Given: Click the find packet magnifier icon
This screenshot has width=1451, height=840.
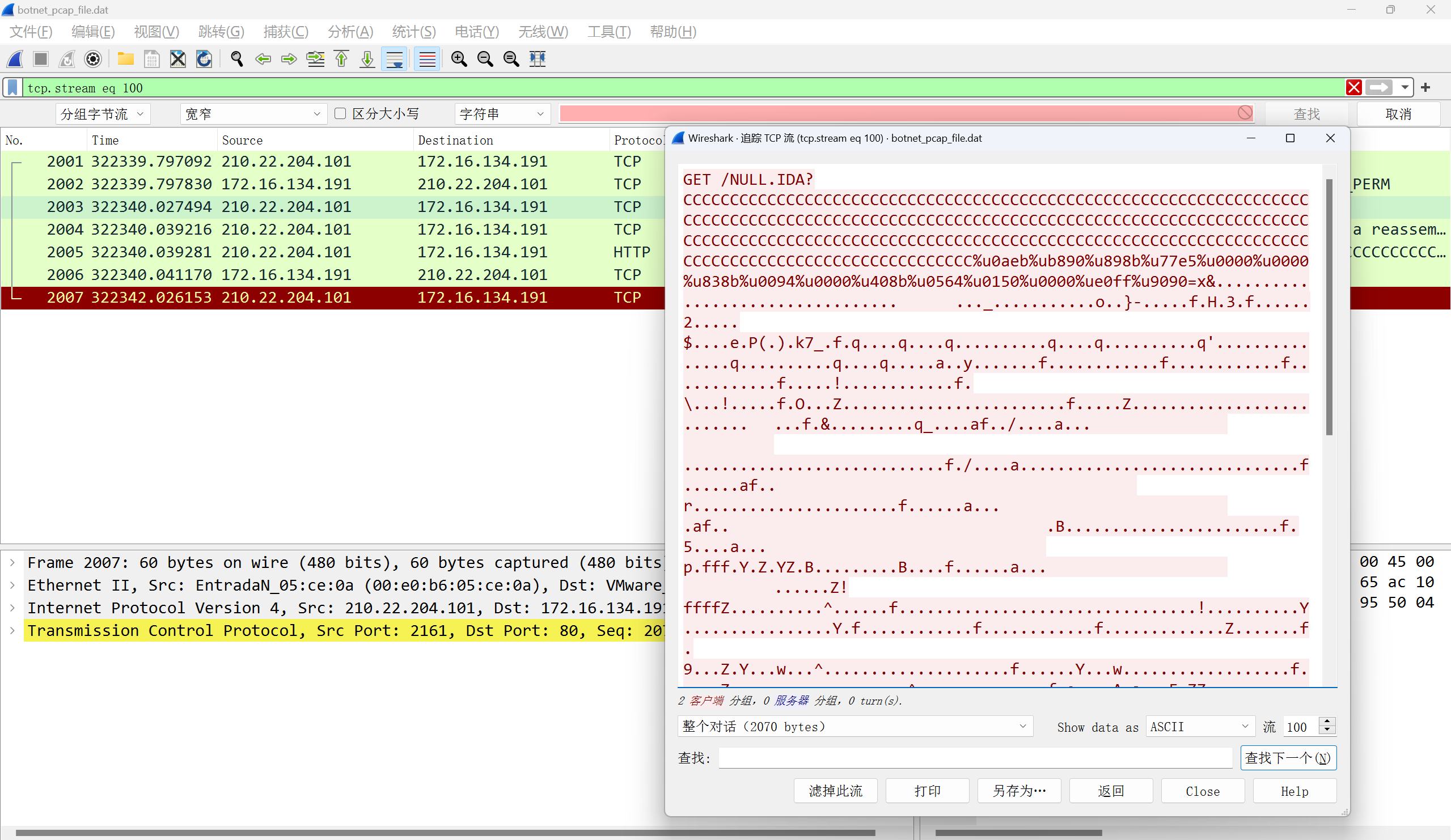Looking at the screenshot, I should (236, 59).
